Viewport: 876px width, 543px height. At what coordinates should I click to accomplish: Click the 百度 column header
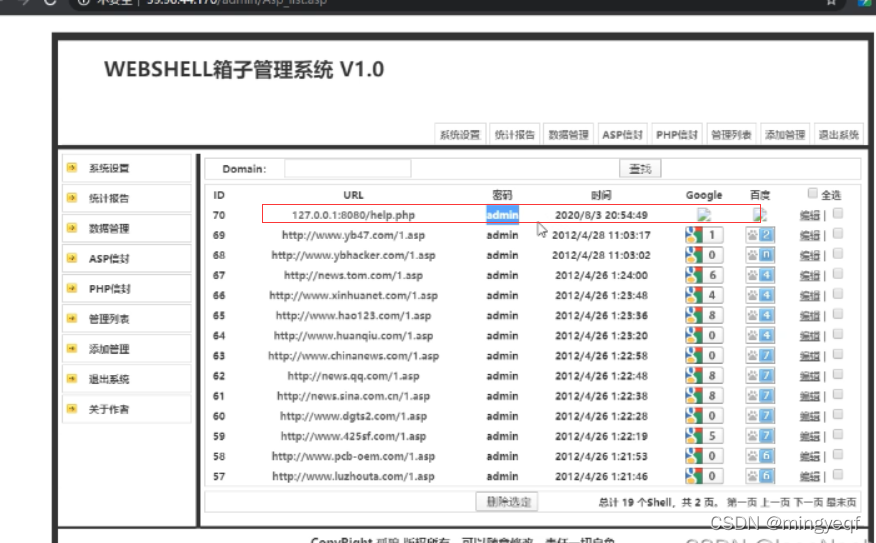pyautogui.click(x=760, y=195)
